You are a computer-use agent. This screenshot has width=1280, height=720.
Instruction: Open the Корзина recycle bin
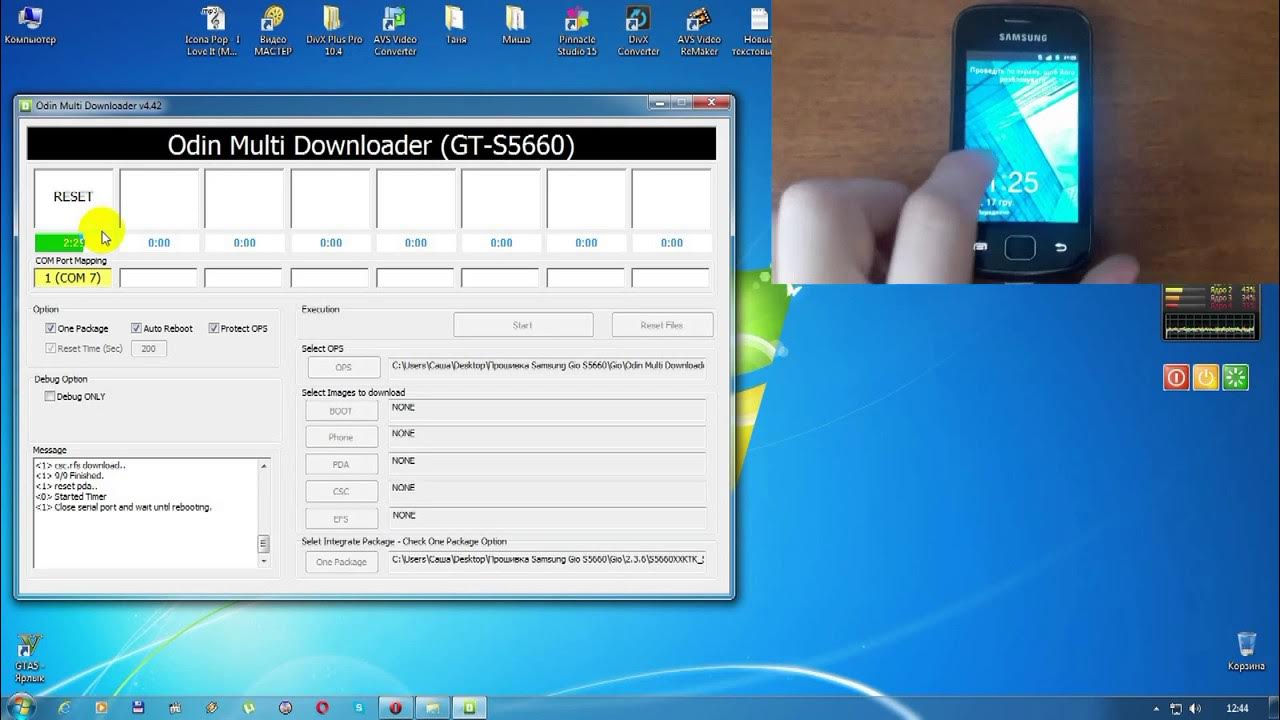1246,652
